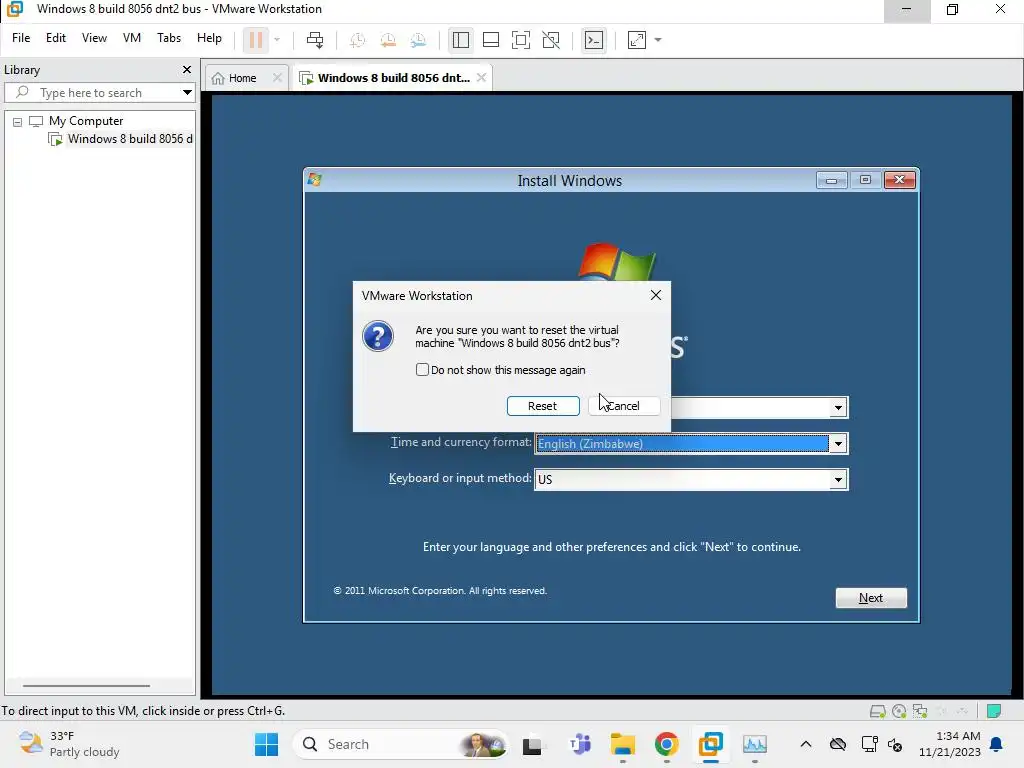Select My Computer in the library
This screenshot has width=1024, height=768.
pyautogui.click(x=86, y=121)
